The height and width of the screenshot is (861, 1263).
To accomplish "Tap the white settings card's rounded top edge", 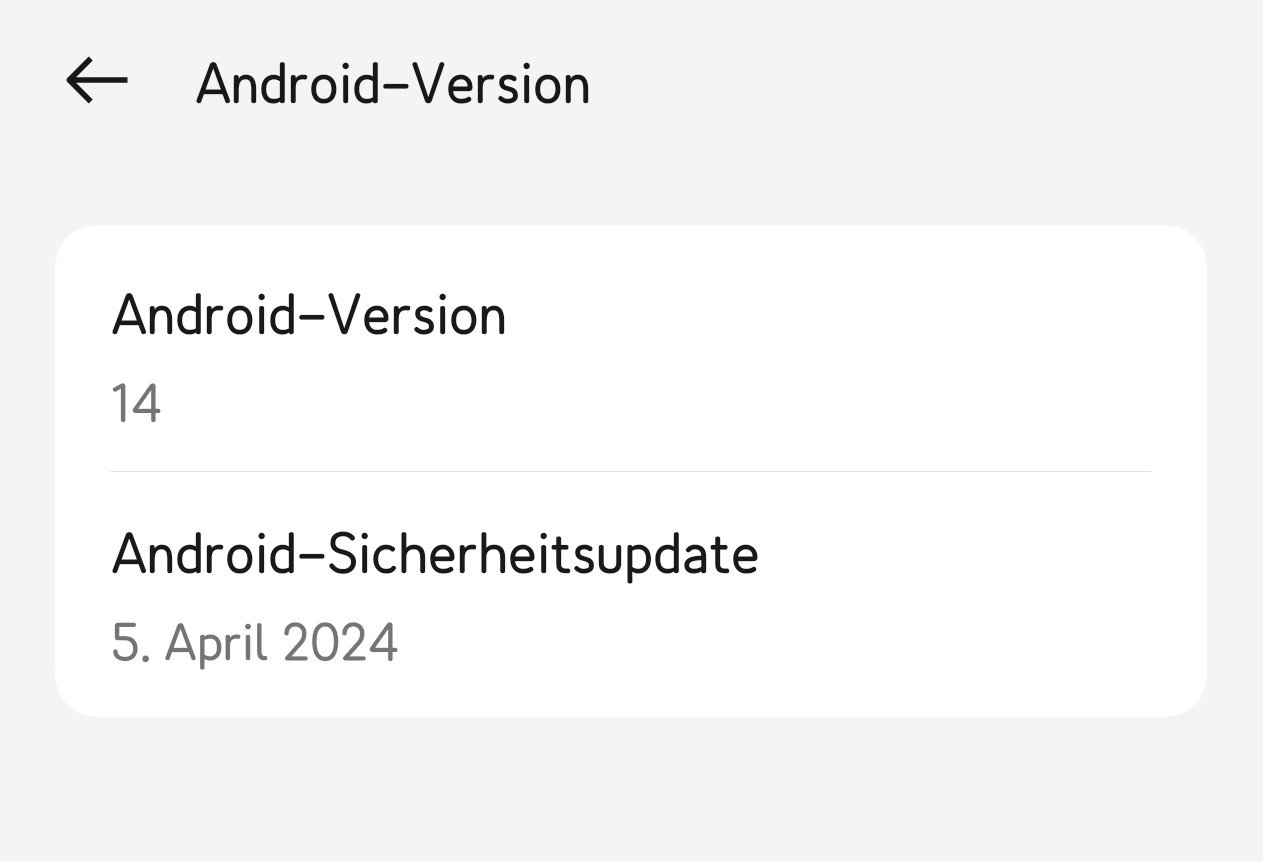I will (631, 228).
